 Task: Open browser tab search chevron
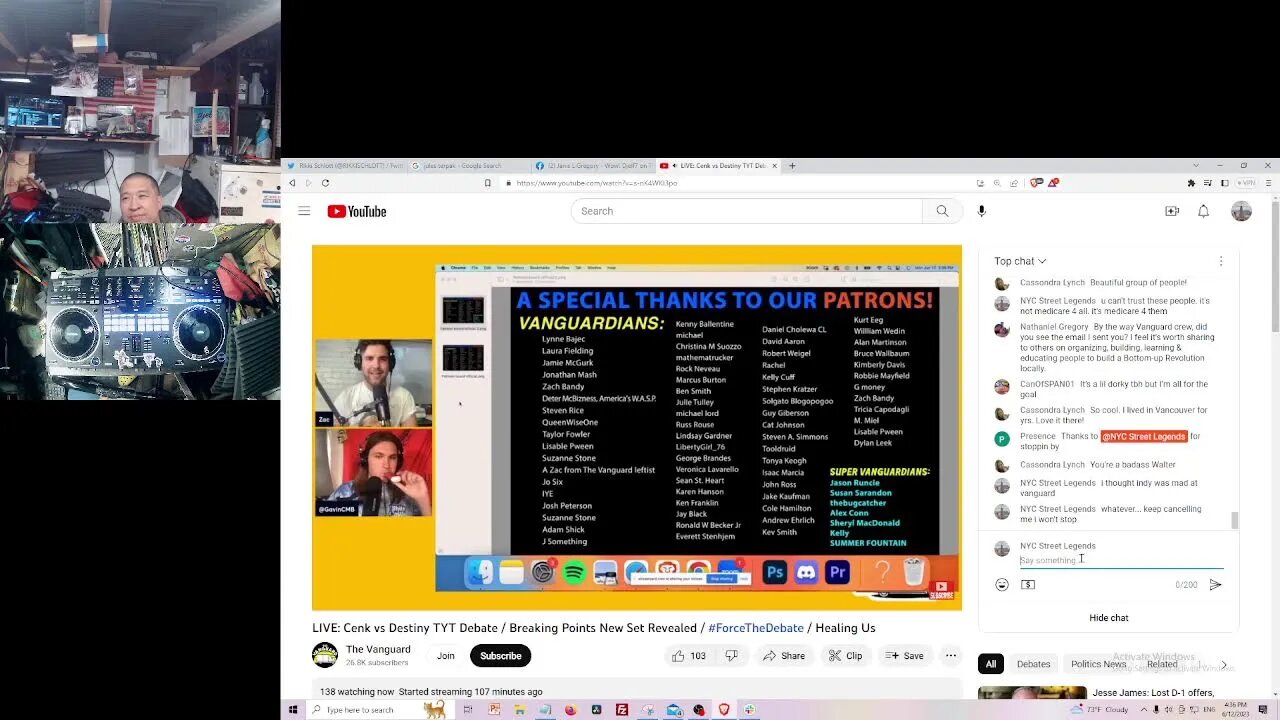coord(1196,166)
